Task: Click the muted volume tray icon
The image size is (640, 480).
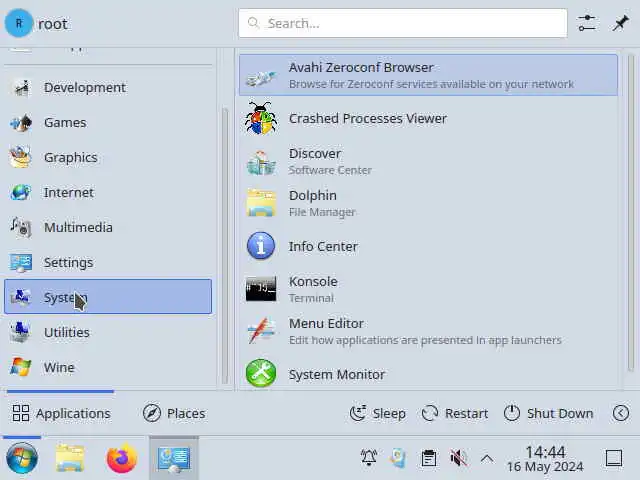Action: tap(458, 458)
